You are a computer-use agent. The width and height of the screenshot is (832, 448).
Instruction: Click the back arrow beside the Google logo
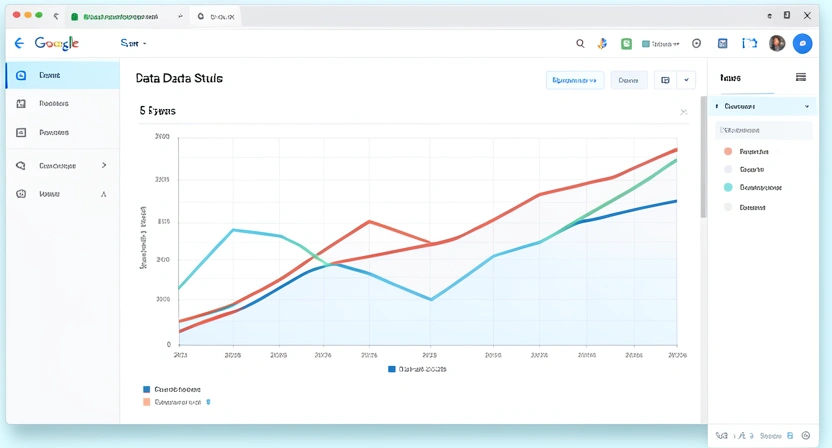[19, 44]
